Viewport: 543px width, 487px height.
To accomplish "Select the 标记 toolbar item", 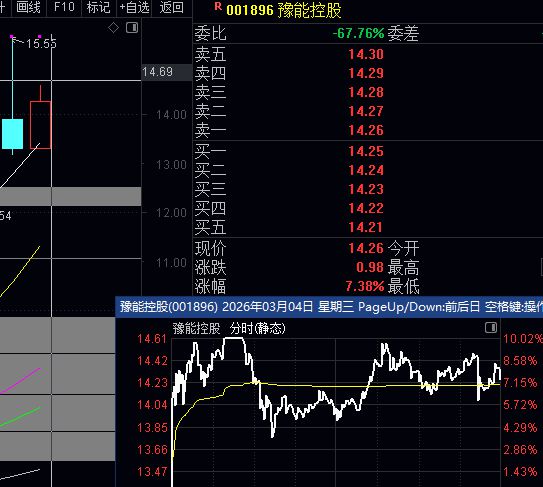I will pos(98,7).
